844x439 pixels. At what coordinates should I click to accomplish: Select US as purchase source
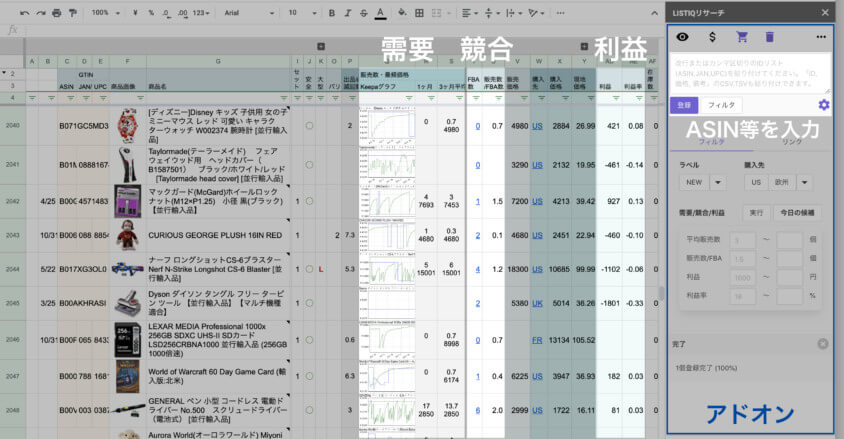click(756, 182)
